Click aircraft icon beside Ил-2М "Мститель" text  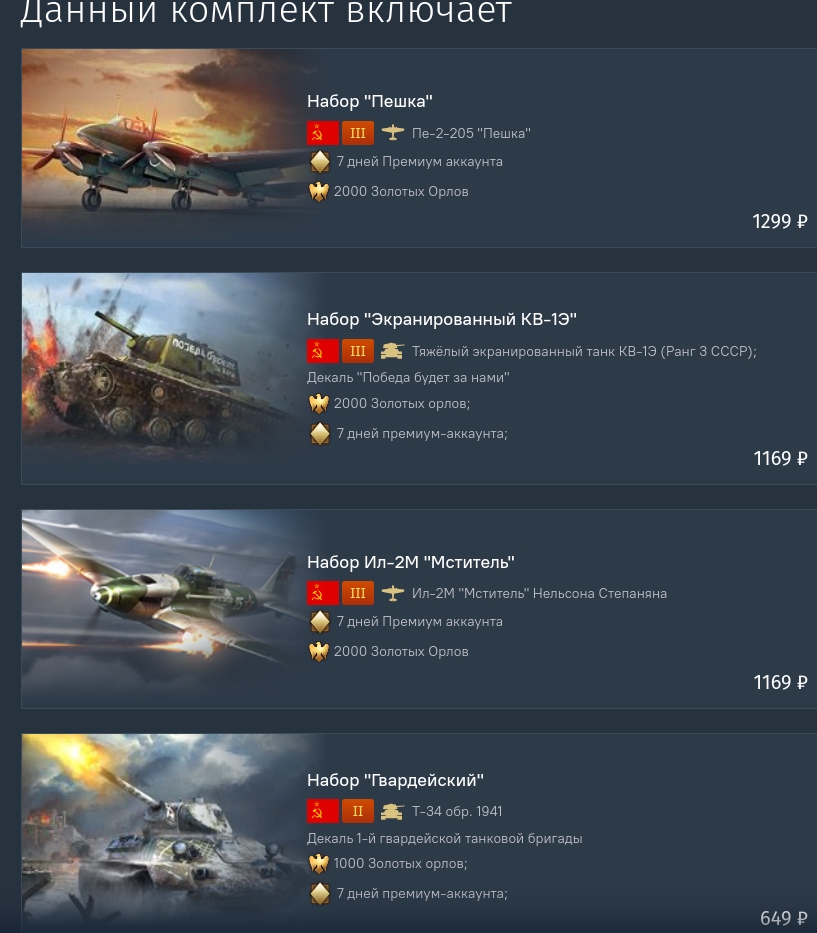[x=393, y=593]
